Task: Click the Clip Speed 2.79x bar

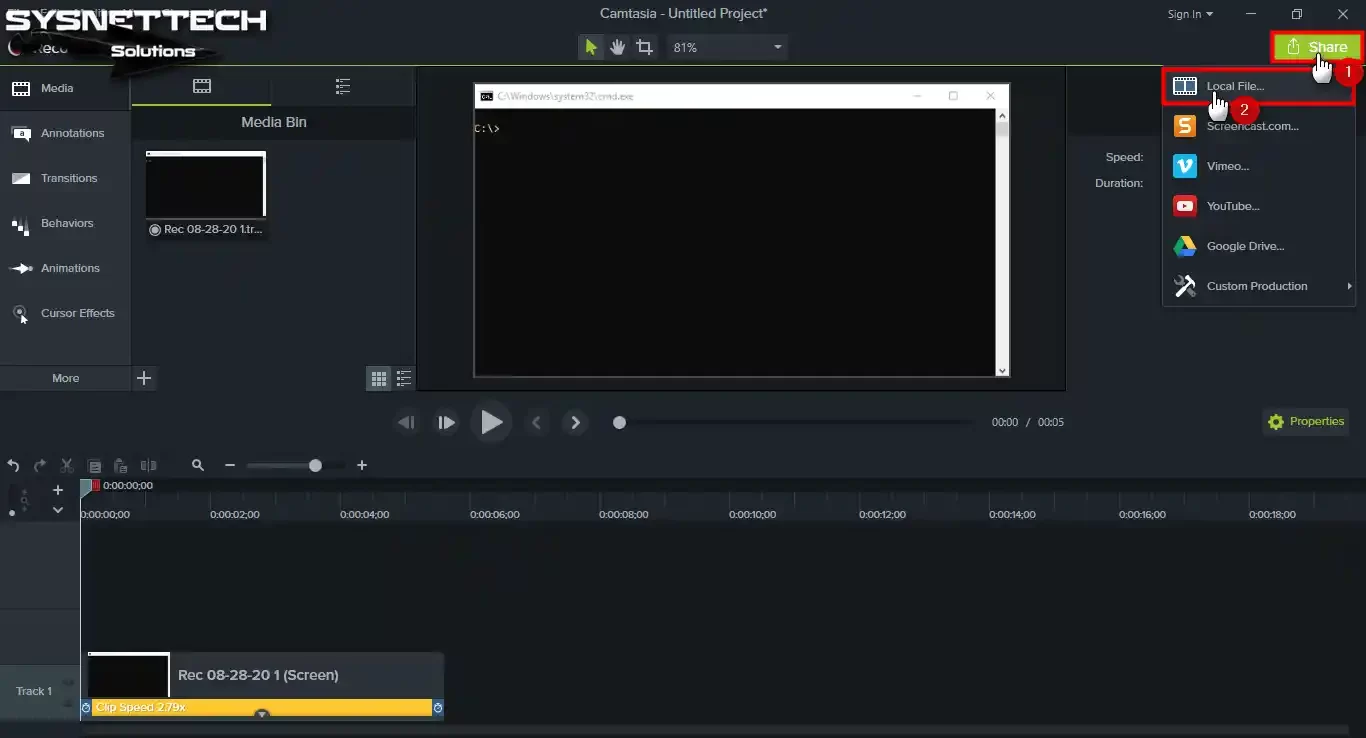Action: [x=262, y=708]
